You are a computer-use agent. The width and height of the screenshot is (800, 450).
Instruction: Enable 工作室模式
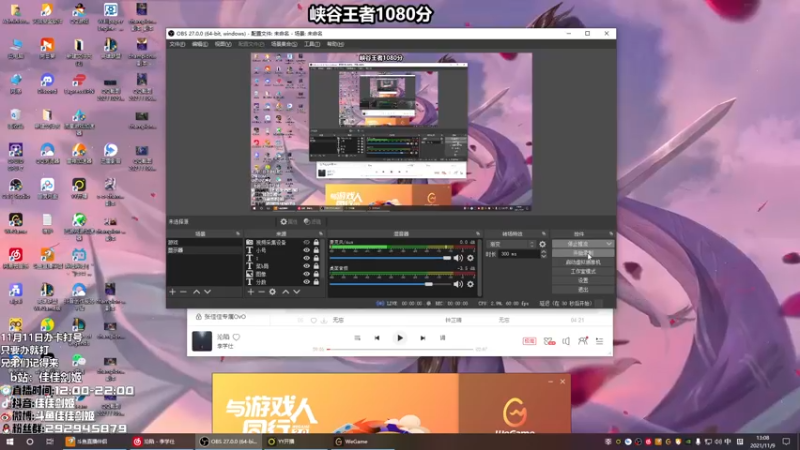click(x=583, y=271)
